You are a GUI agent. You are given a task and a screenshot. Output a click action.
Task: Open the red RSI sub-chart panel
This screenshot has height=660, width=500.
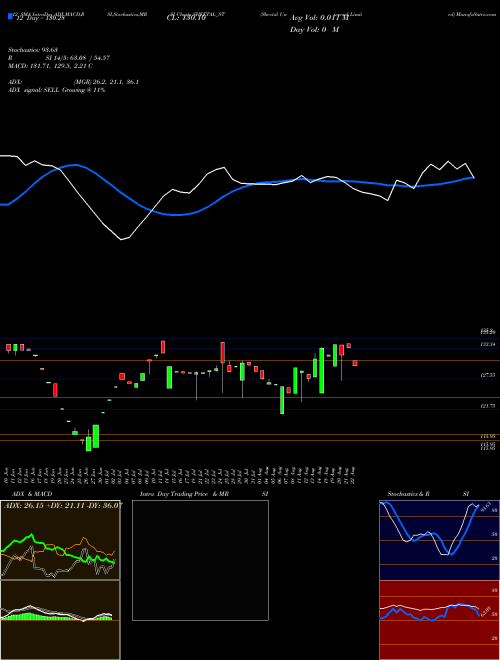coord(439,620)
